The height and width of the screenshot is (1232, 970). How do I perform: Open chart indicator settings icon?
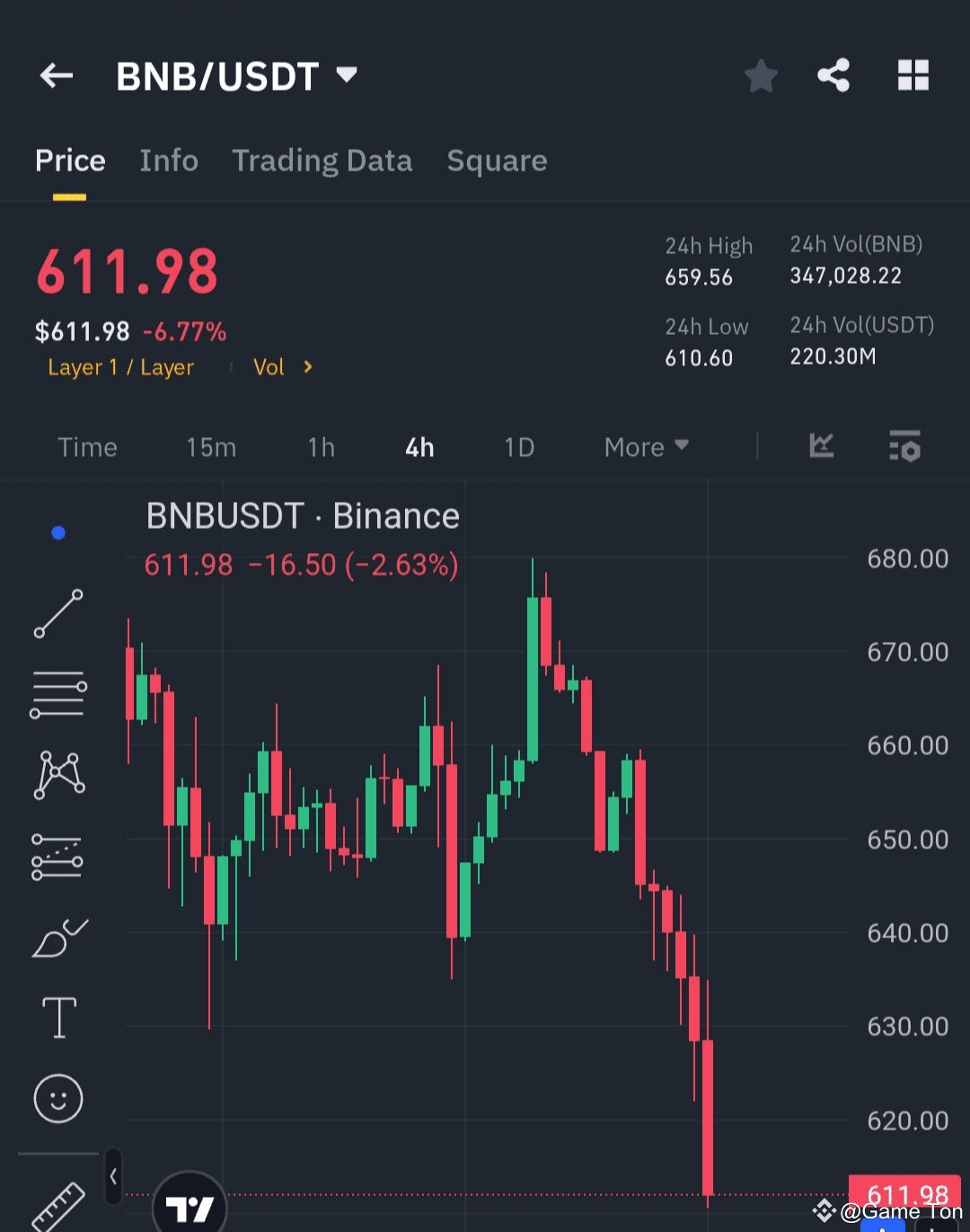904,446
